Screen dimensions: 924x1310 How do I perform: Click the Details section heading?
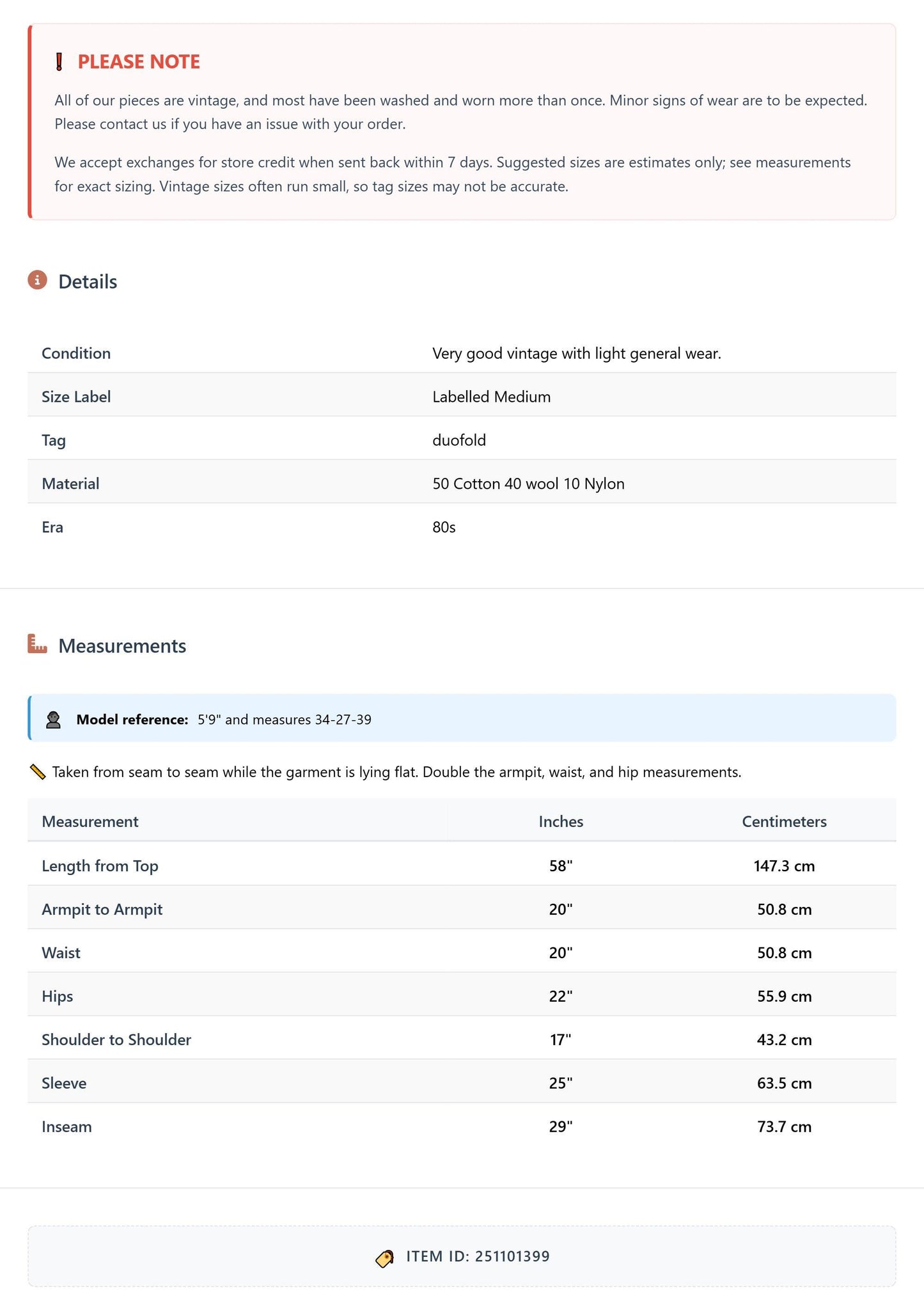tap(88, 281)
